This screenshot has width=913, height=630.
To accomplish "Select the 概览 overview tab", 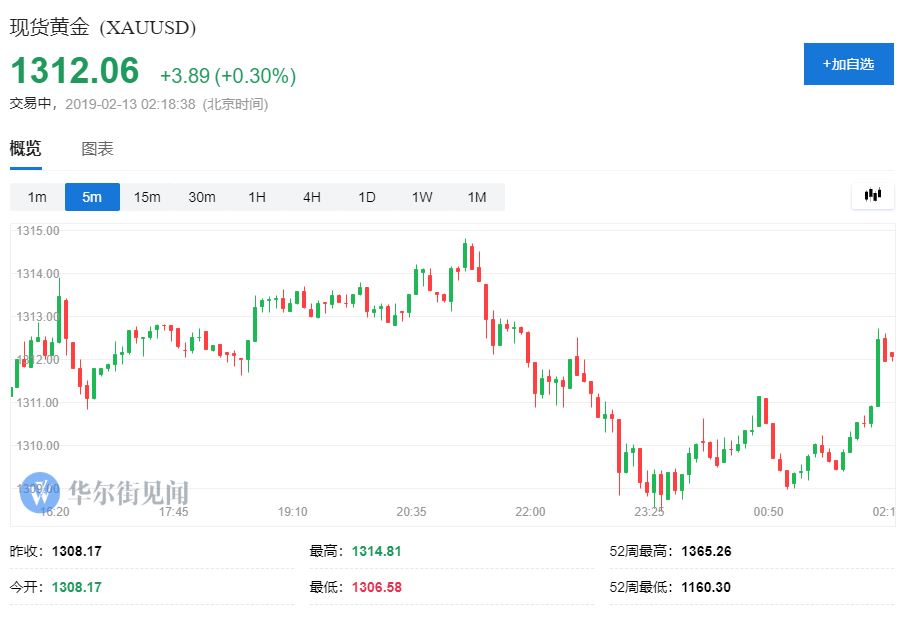I will click(26, 149).
